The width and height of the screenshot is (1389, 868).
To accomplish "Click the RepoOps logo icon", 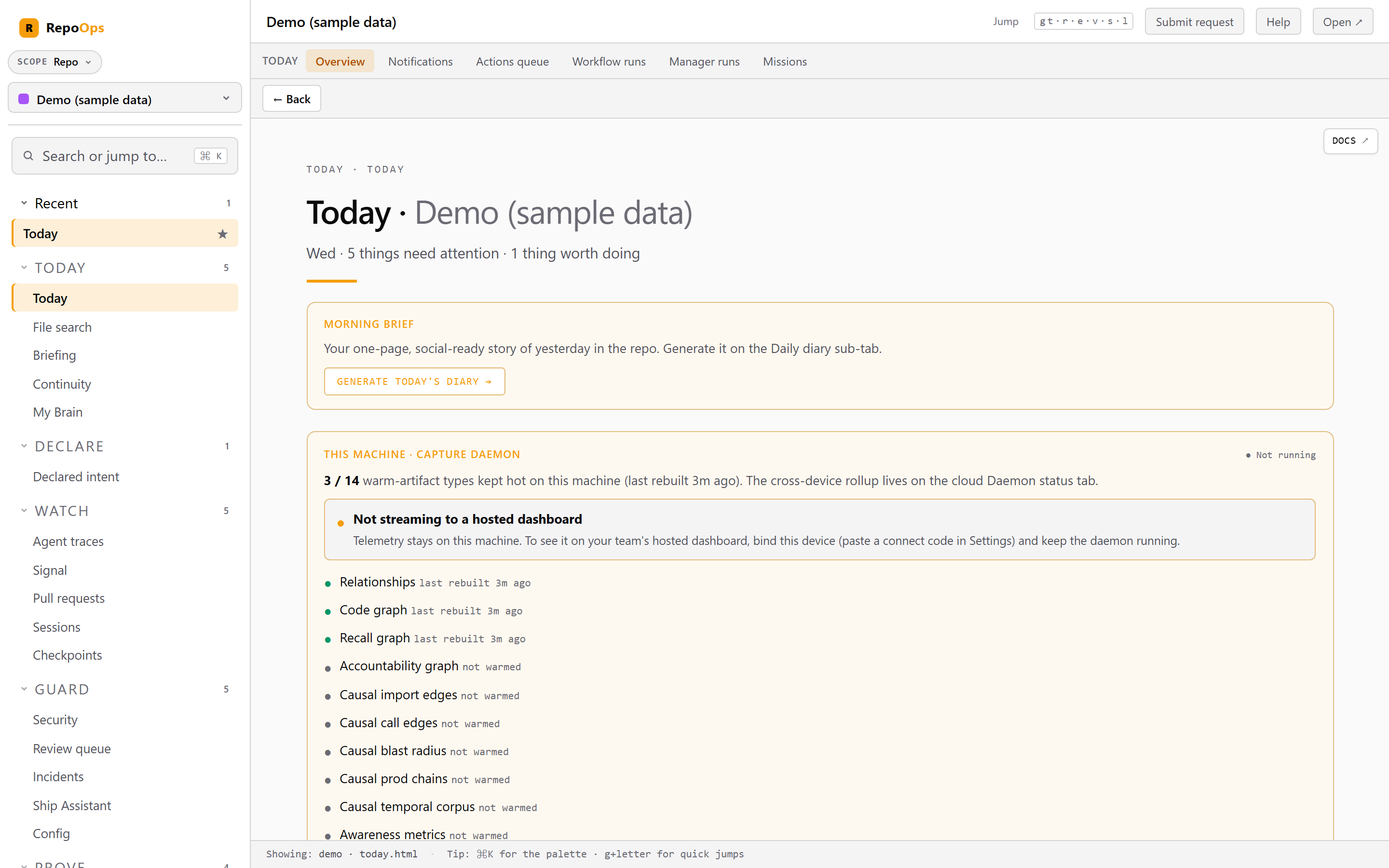I will (x=29, y=27).
